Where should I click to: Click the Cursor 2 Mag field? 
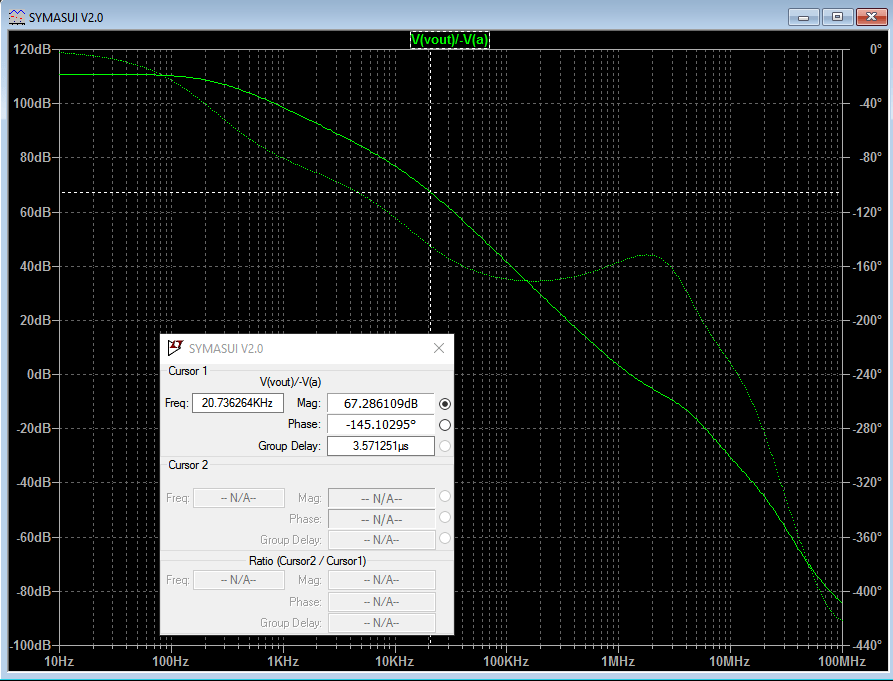click(x=382, y=498)
